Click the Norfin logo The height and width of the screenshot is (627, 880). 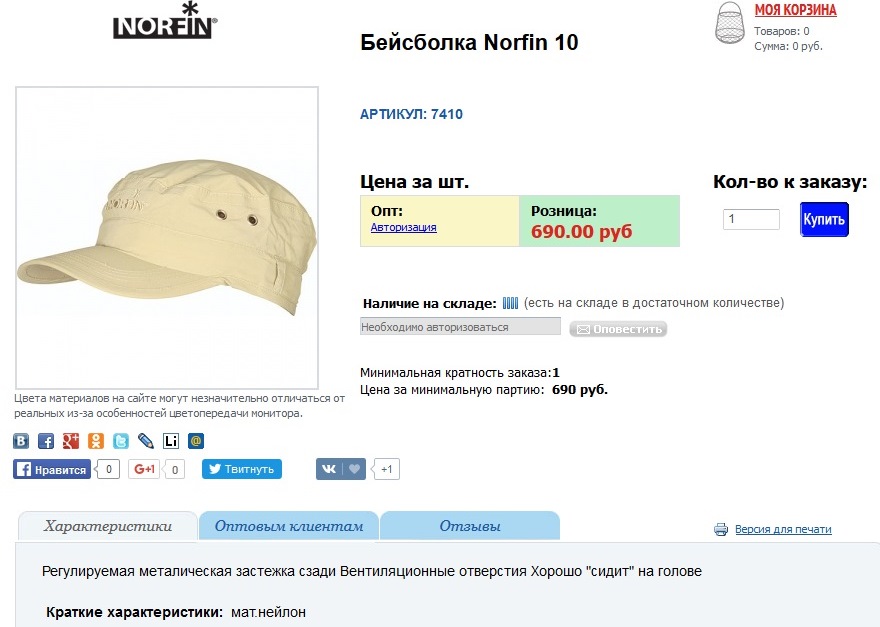pos(165,21)
